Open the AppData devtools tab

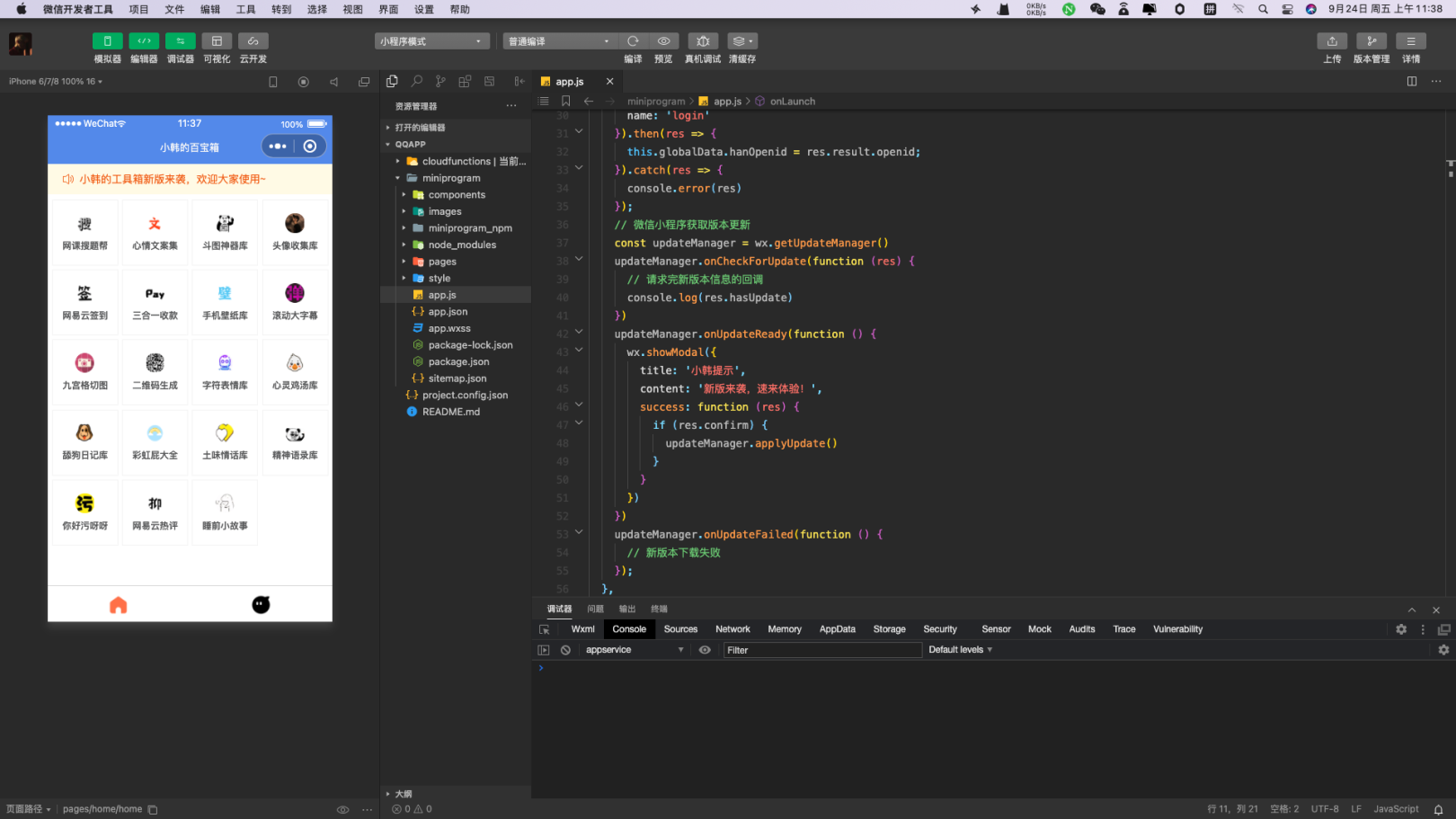click(x=838, y=629)
